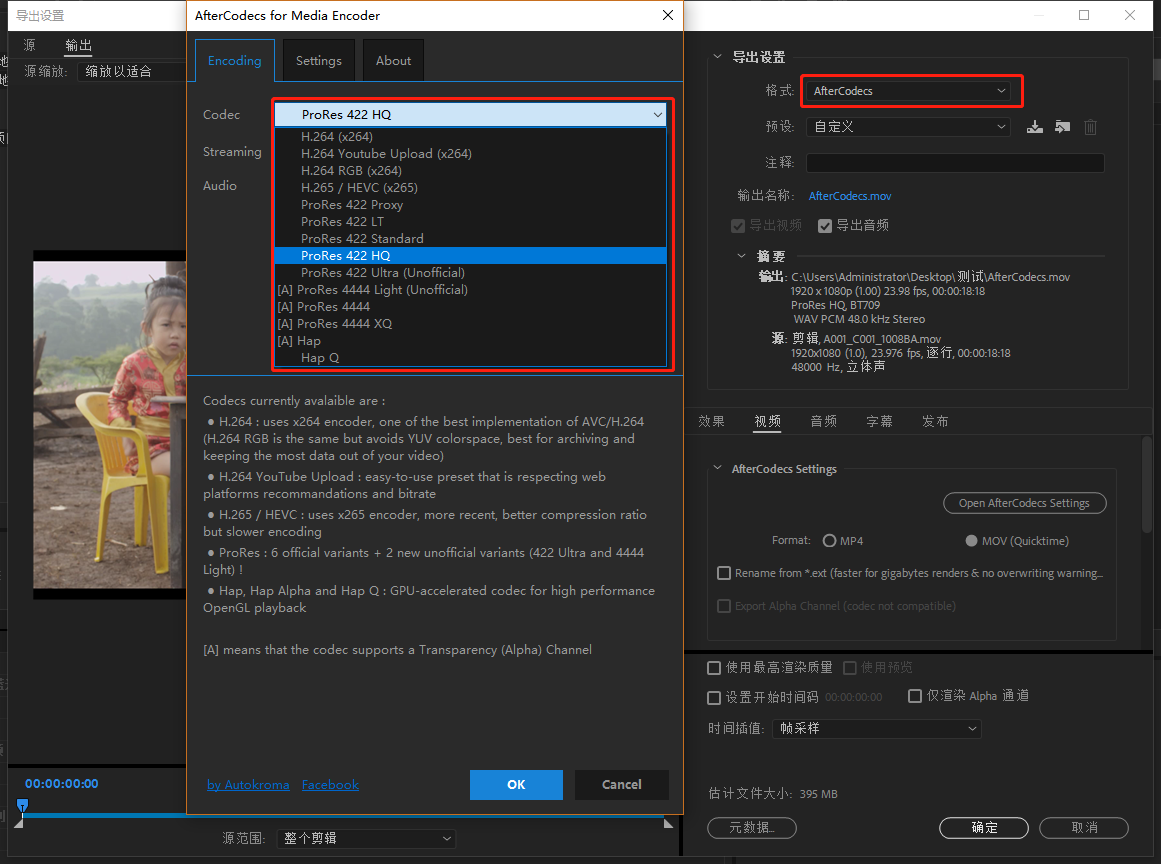Viewport: 1161px width, 864px height.
Task: Collapse the 摘要 summary section
Action: [x=741, y=256]
